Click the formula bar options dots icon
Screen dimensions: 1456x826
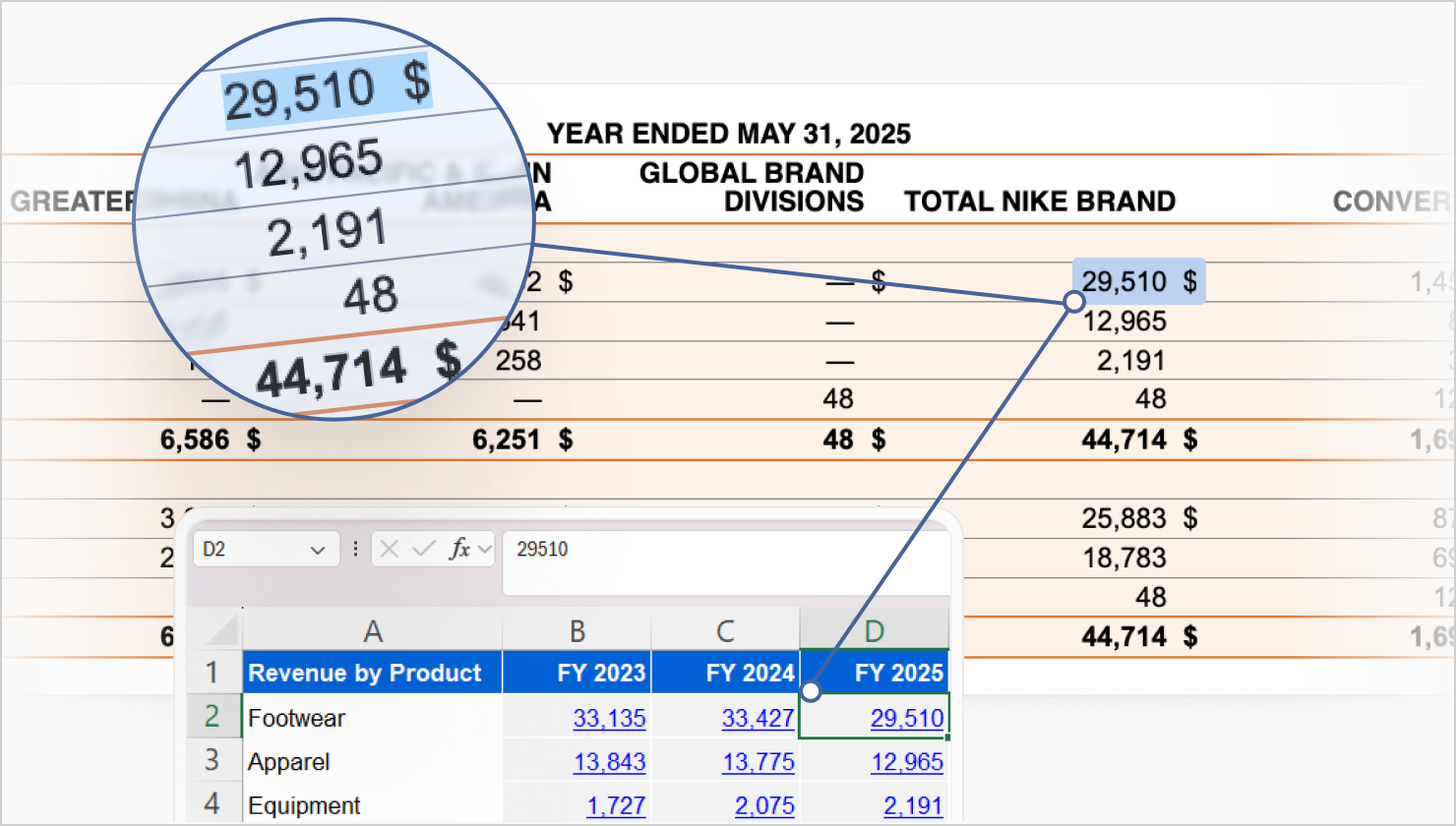(355, 549)
